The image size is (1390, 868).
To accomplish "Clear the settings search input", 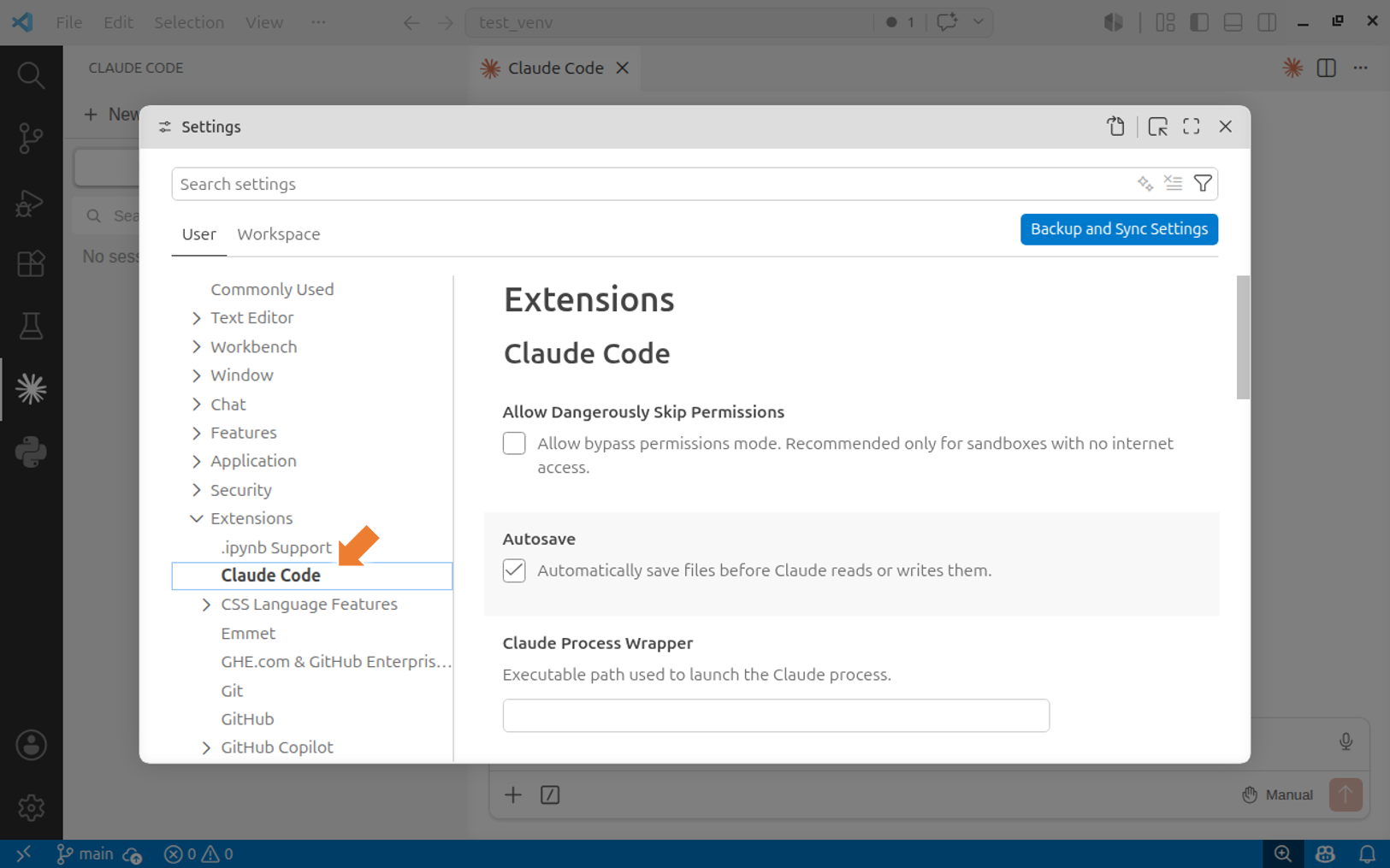I will 1173,184.
